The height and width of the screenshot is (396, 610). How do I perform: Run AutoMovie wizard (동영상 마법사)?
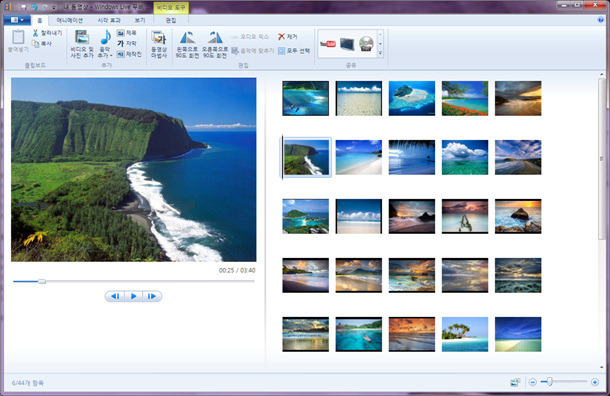click(159, 44)
